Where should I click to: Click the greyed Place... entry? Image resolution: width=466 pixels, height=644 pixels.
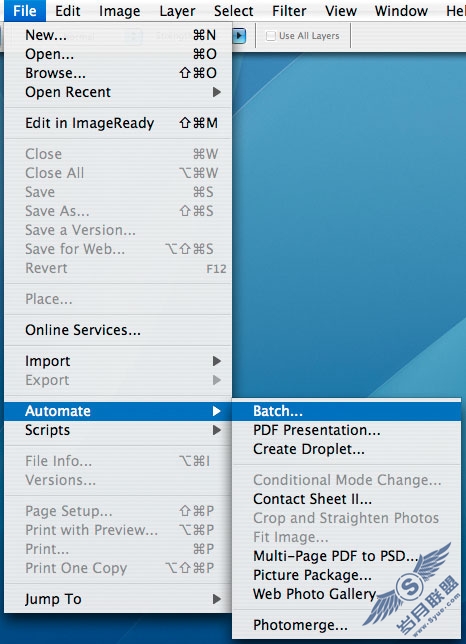118,299
